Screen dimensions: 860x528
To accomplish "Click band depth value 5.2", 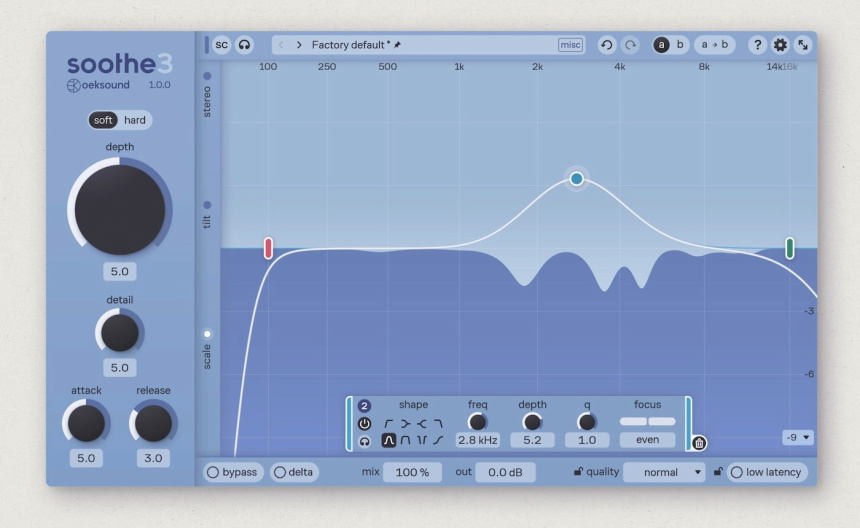I will 532,440.
